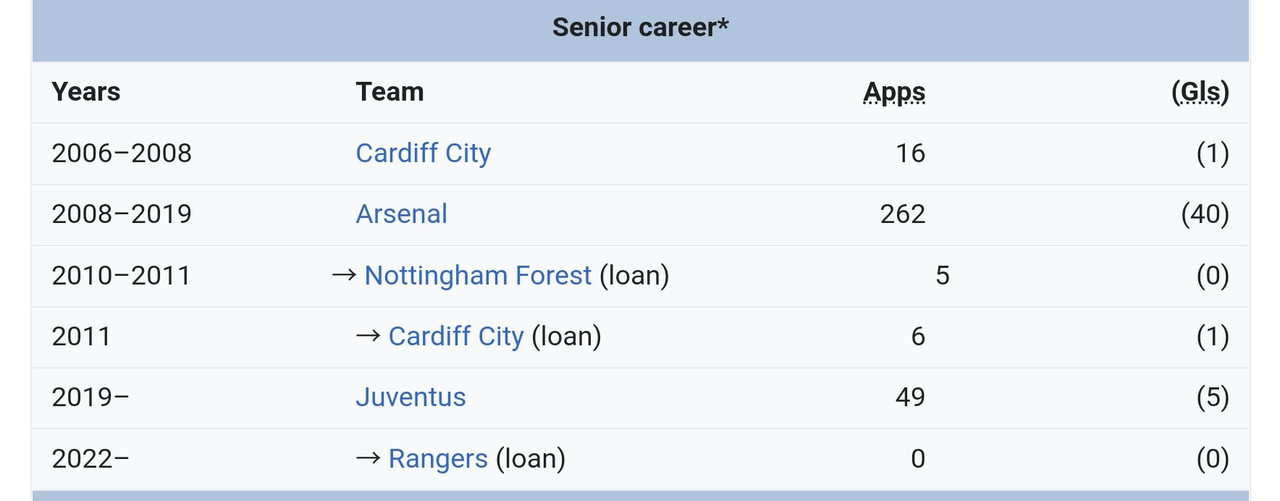Image resolution: width=1280 pixels, height=501 pixels.
Task: Click Arsenal's 262 appearances value
Action: tap(902, 214)
